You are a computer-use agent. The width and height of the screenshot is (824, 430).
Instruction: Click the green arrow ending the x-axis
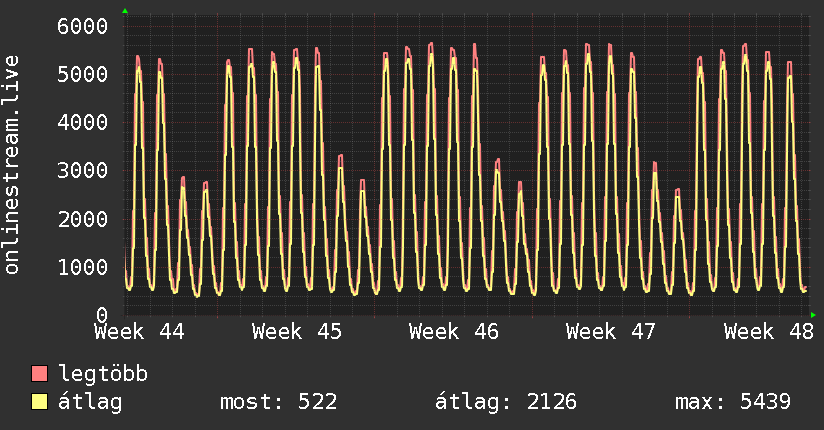point(813,315)
